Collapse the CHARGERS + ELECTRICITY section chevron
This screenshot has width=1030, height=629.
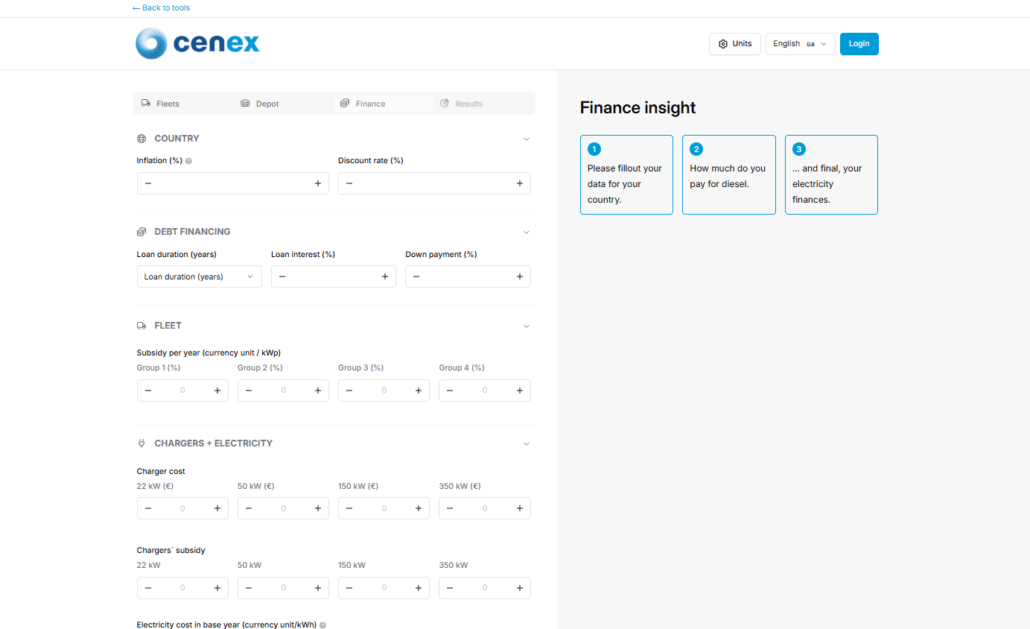click(526, 444)
